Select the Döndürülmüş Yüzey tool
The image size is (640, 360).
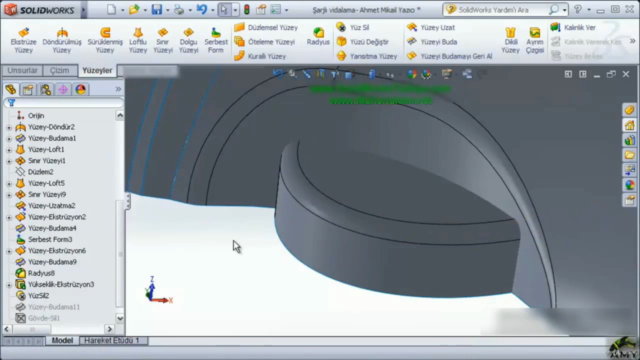coord(62,40)
